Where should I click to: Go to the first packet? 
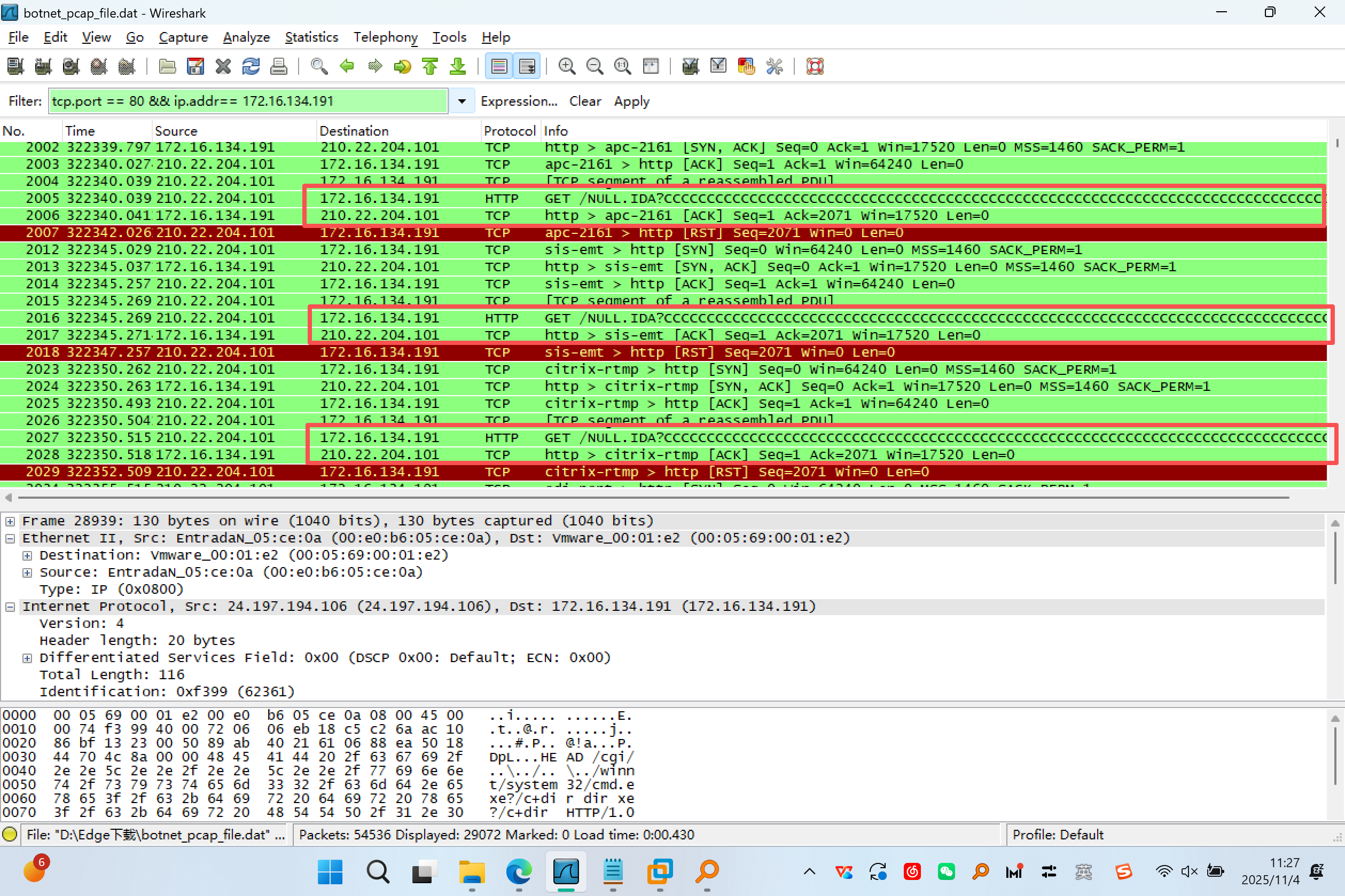click(430, 67)
